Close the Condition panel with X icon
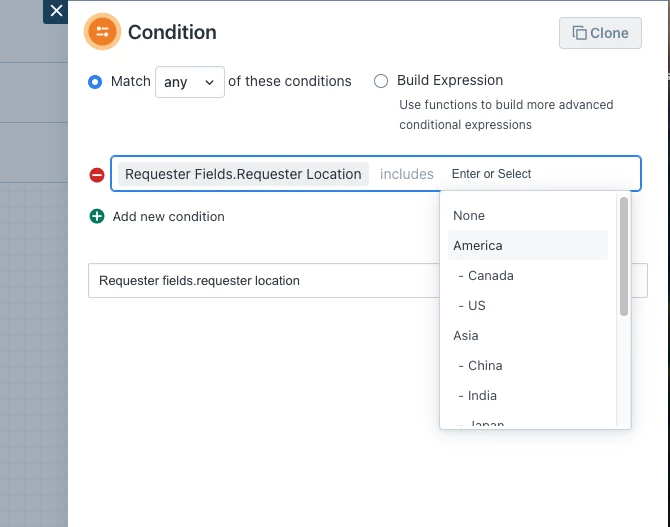The image size is (670, 527). [56, 11]
